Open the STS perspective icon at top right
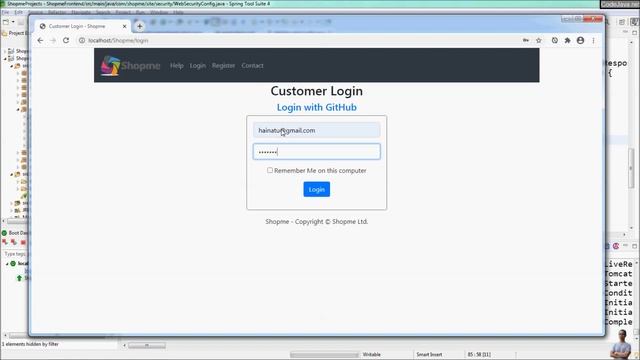 pyautogui.click(x=634, y=22)
